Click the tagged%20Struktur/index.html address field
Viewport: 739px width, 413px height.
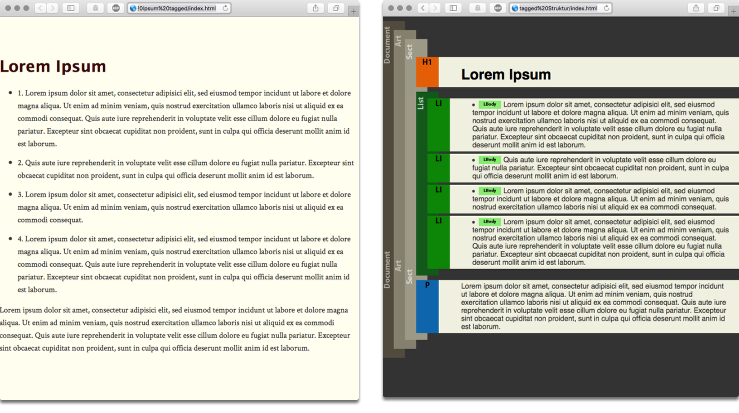[561, 8]
